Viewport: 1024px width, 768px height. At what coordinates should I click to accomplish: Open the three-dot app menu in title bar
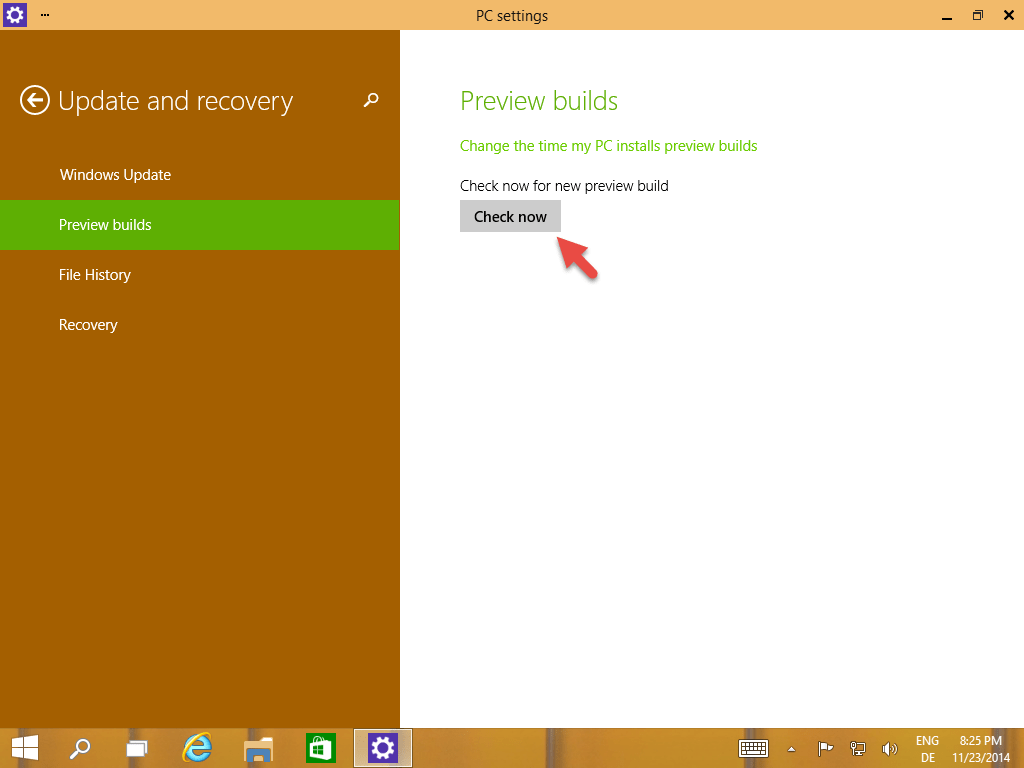point(45,15)
